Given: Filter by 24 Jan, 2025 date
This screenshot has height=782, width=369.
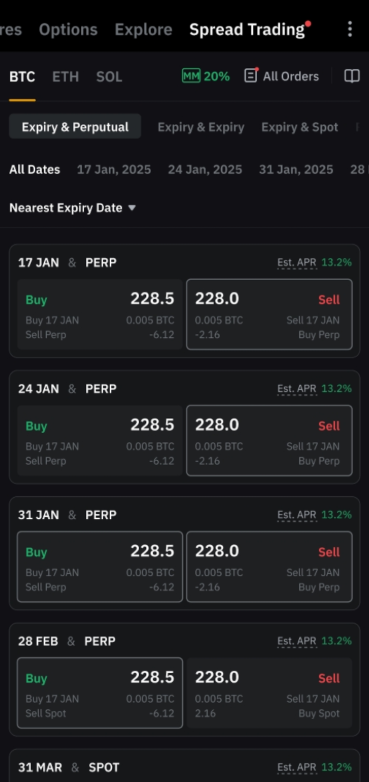Looking at the screenshot, I should (205, 170).
